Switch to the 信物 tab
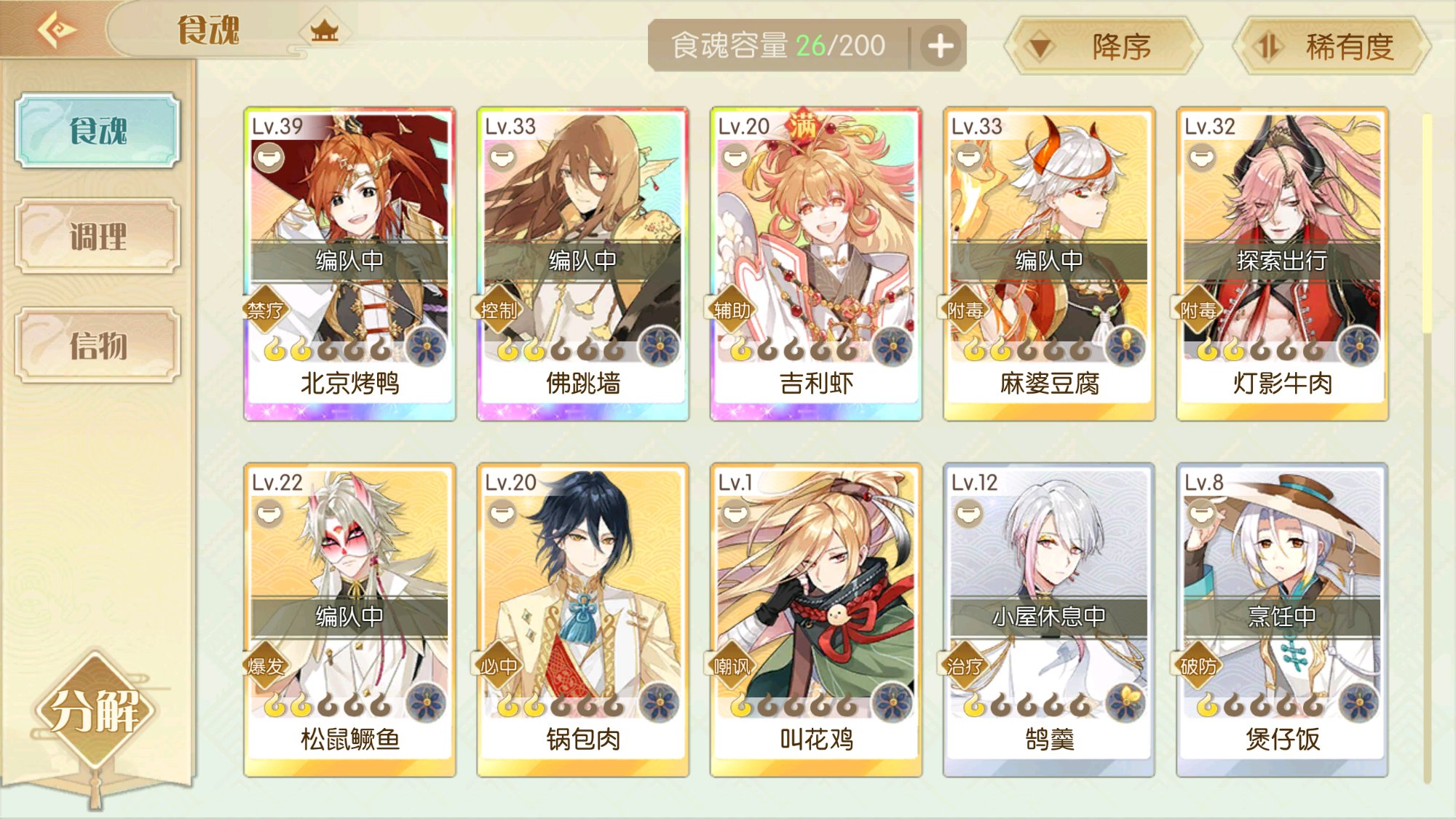This screenshot has height=819, width=1456. point(98,345)
